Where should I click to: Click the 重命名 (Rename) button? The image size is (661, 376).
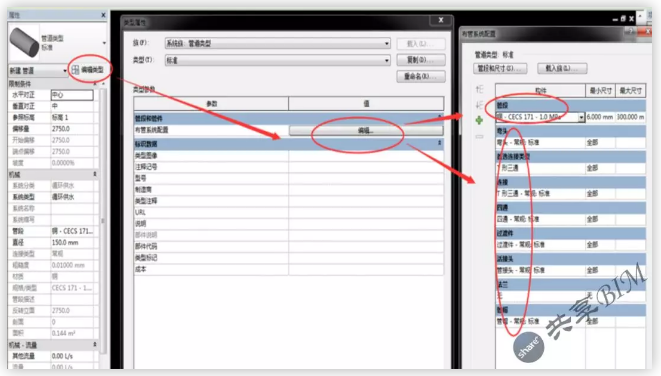(x=421, y=76)
